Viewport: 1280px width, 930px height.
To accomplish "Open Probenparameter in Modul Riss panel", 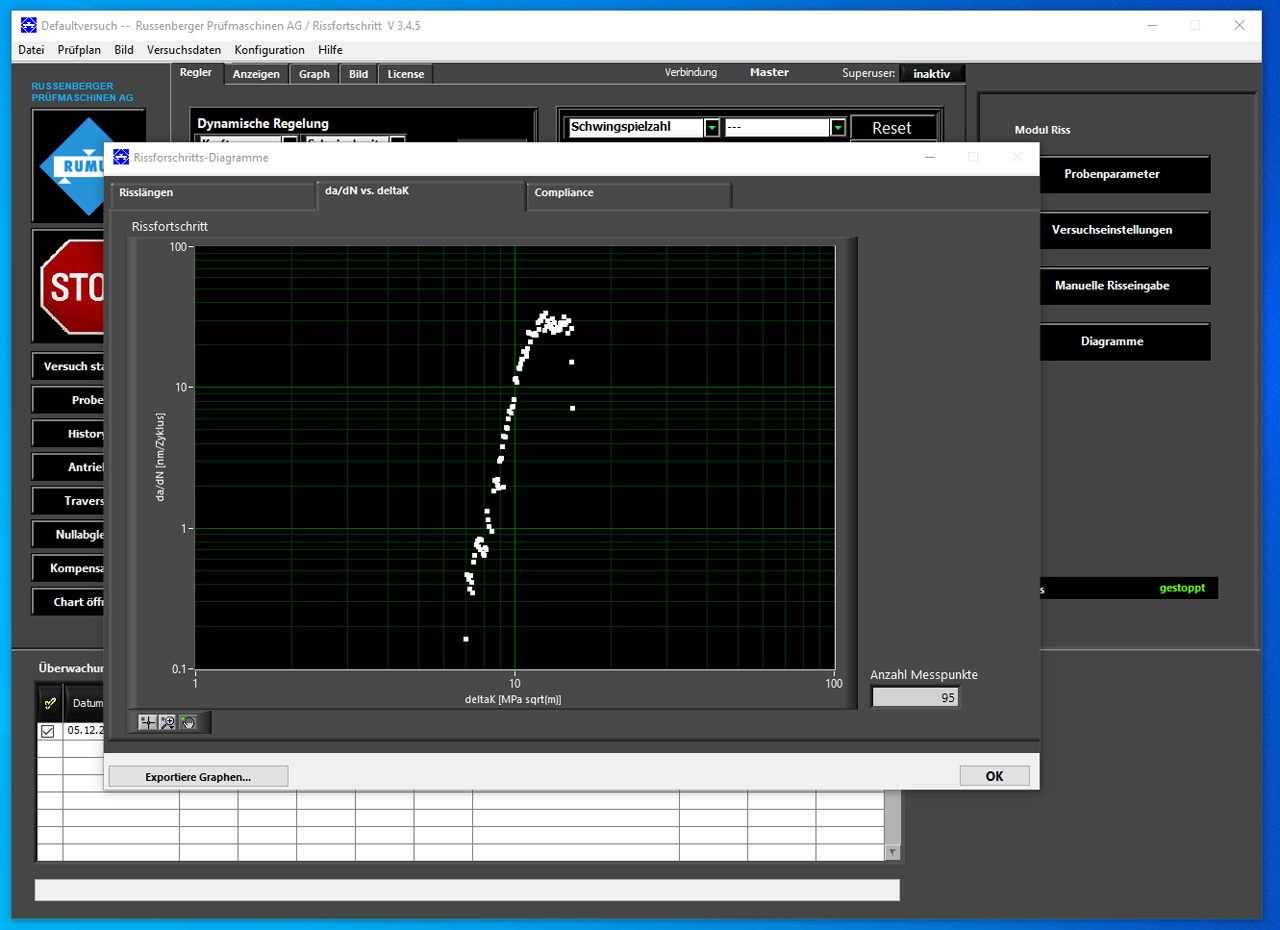I will point(1125,174).
